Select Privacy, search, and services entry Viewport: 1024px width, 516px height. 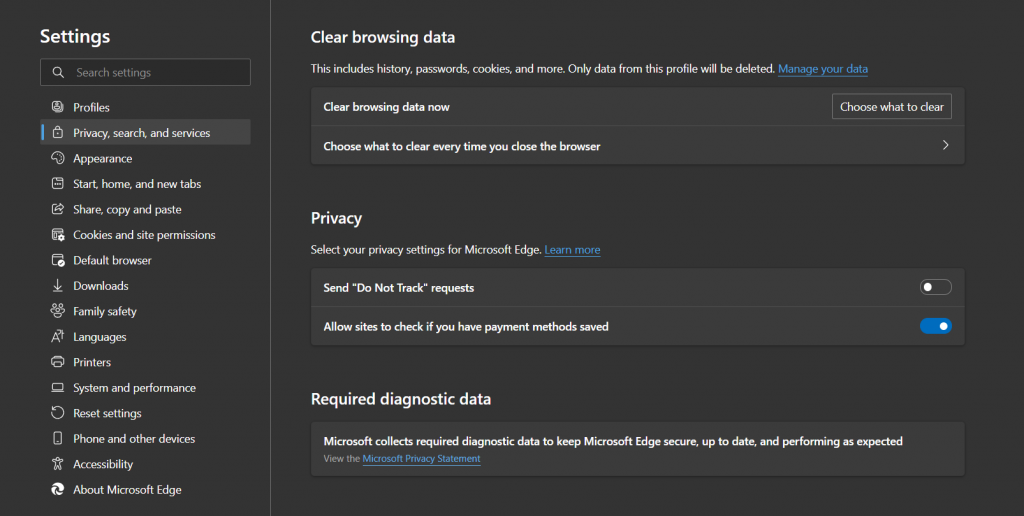(145, 133)
